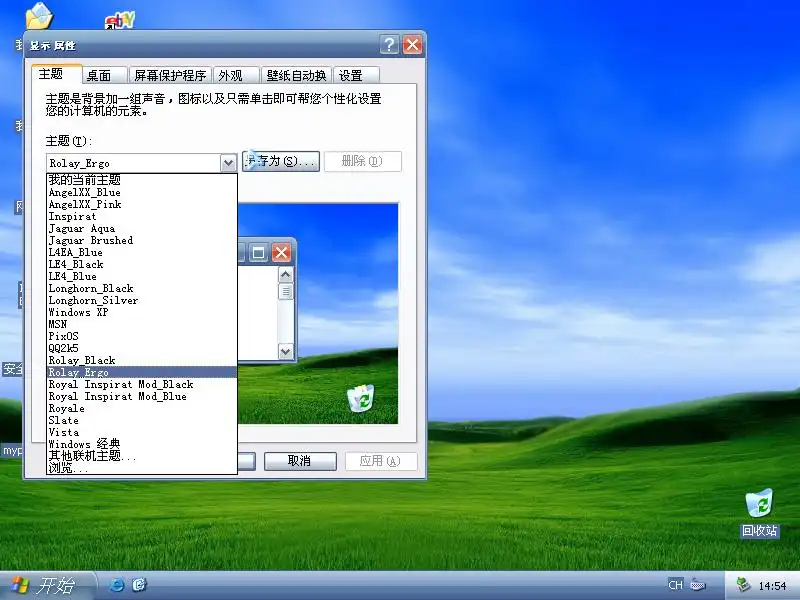Pick the LE4_Blue theme

pos(142,277)
